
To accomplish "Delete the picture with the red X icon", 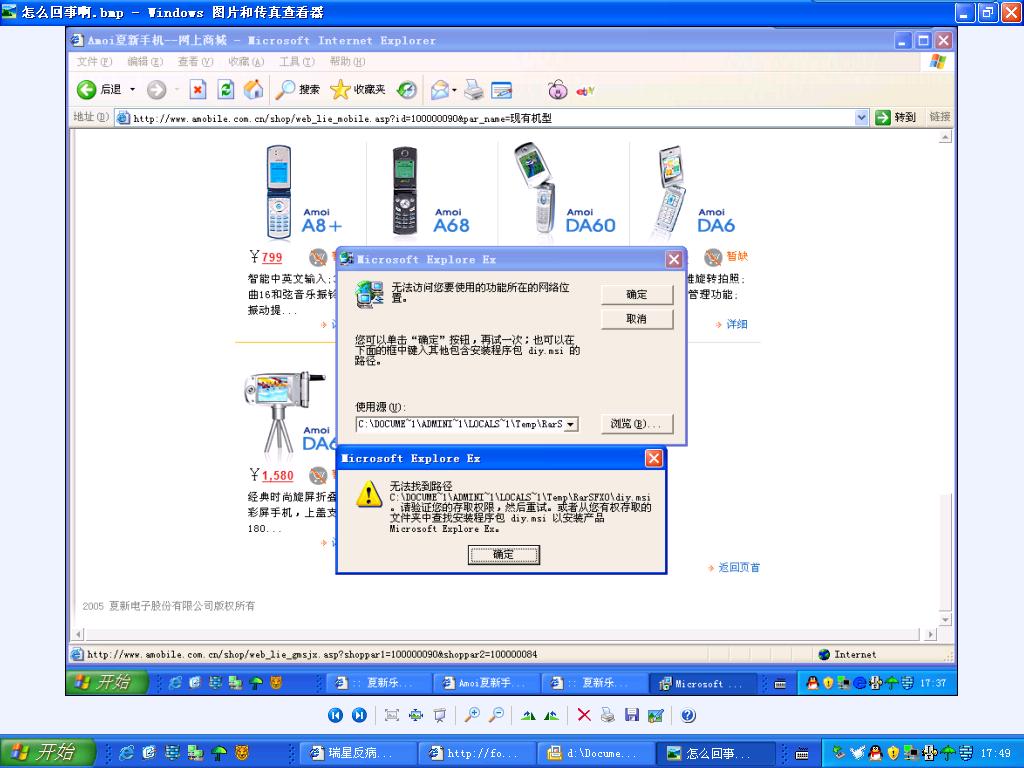I will click(584, 715).
